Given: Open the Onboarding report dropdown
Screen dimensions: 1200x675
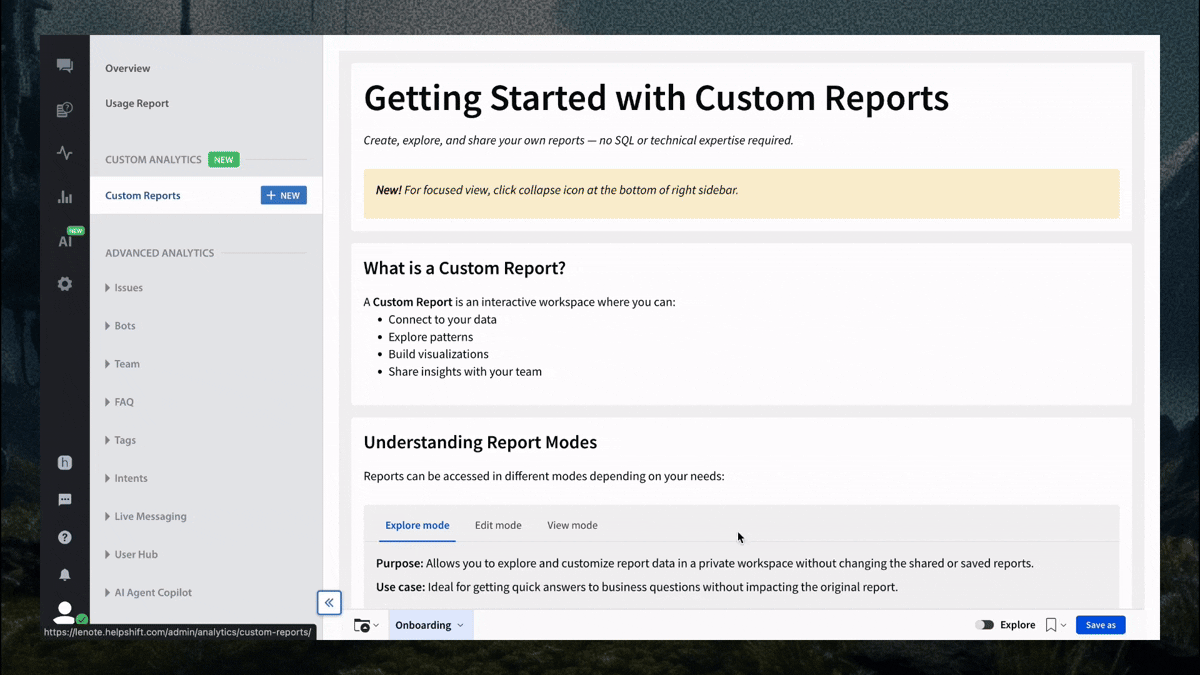Looking at the screenshot, I should pos(430,625).
